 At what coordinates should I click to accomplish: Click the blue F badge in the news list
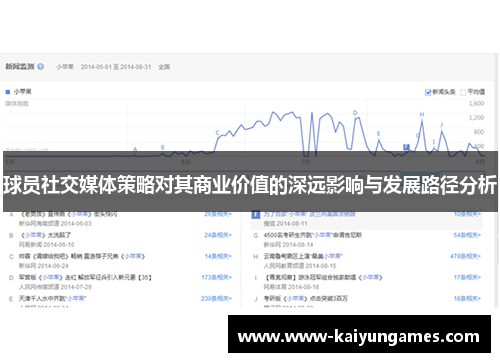click(x=255, y=215)
